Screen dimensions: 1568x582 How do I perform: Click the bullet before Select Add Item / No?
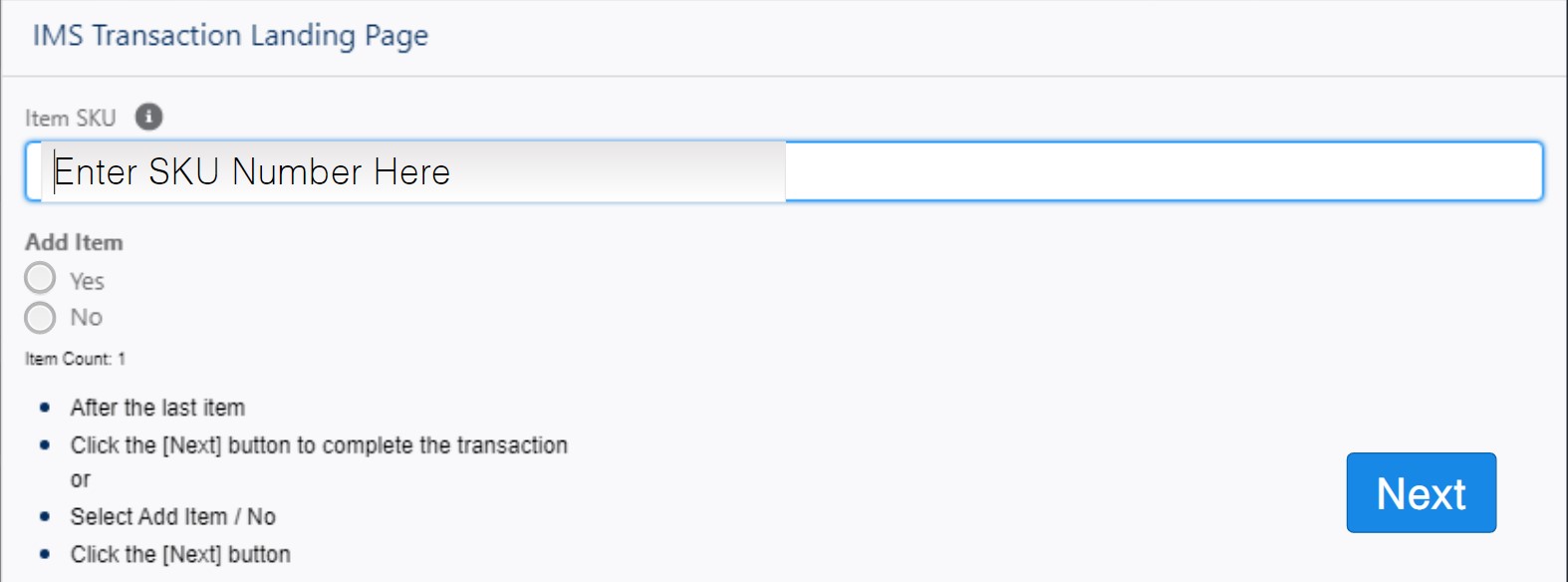pyautogui.click(x=45, y=516)
